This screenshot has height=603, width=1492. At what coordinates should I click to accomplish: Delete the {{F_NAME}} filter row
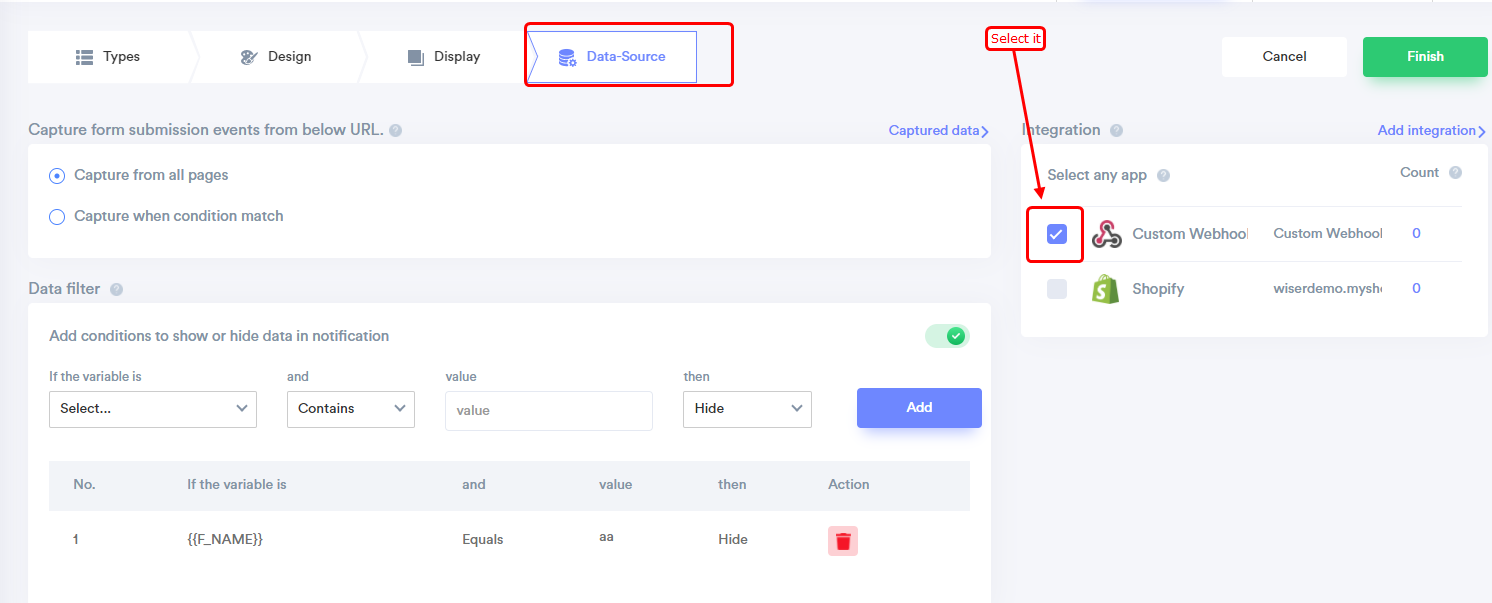[843, 541]
